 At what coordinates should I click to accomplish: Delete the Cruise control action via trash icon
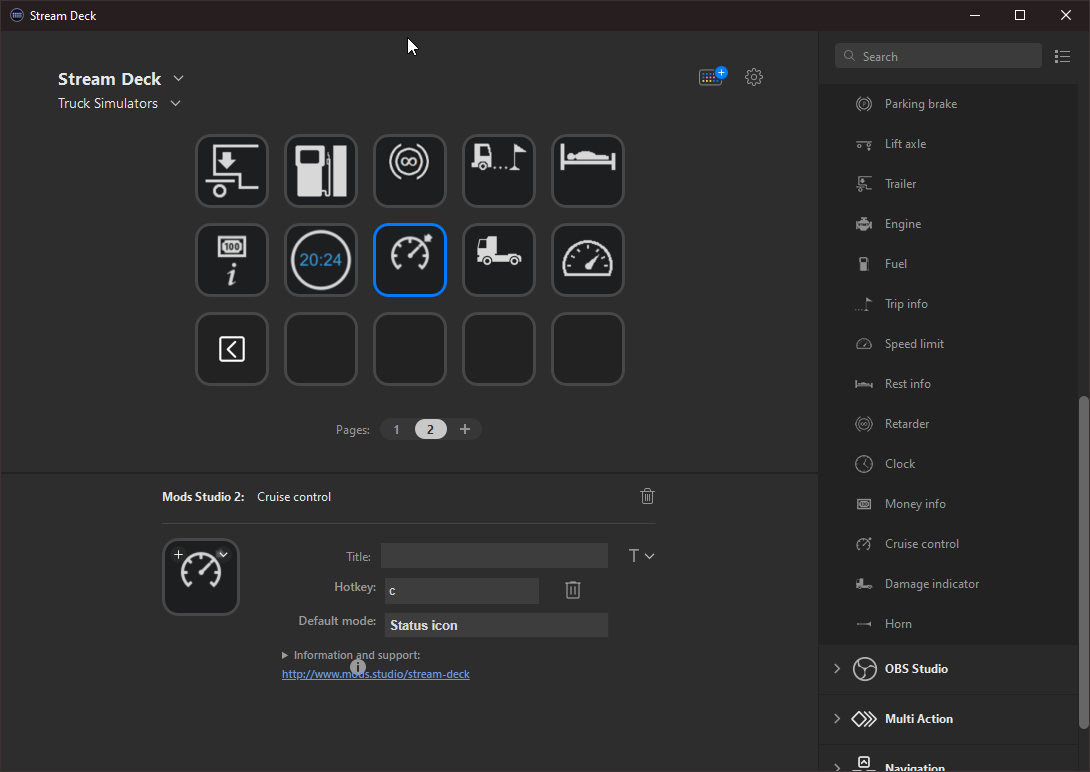tap(647, 496)
